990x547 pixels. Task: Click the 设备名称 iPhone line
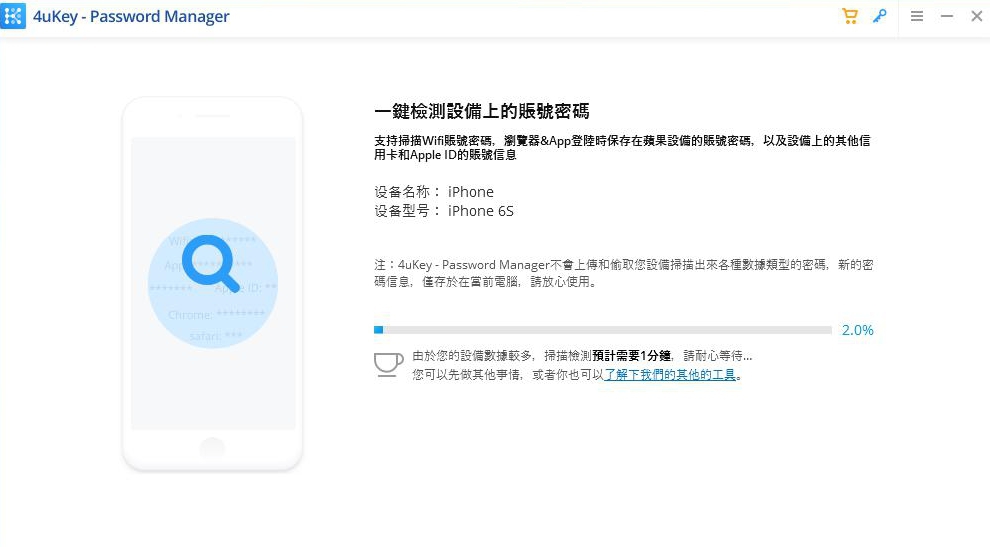point(434,191)
